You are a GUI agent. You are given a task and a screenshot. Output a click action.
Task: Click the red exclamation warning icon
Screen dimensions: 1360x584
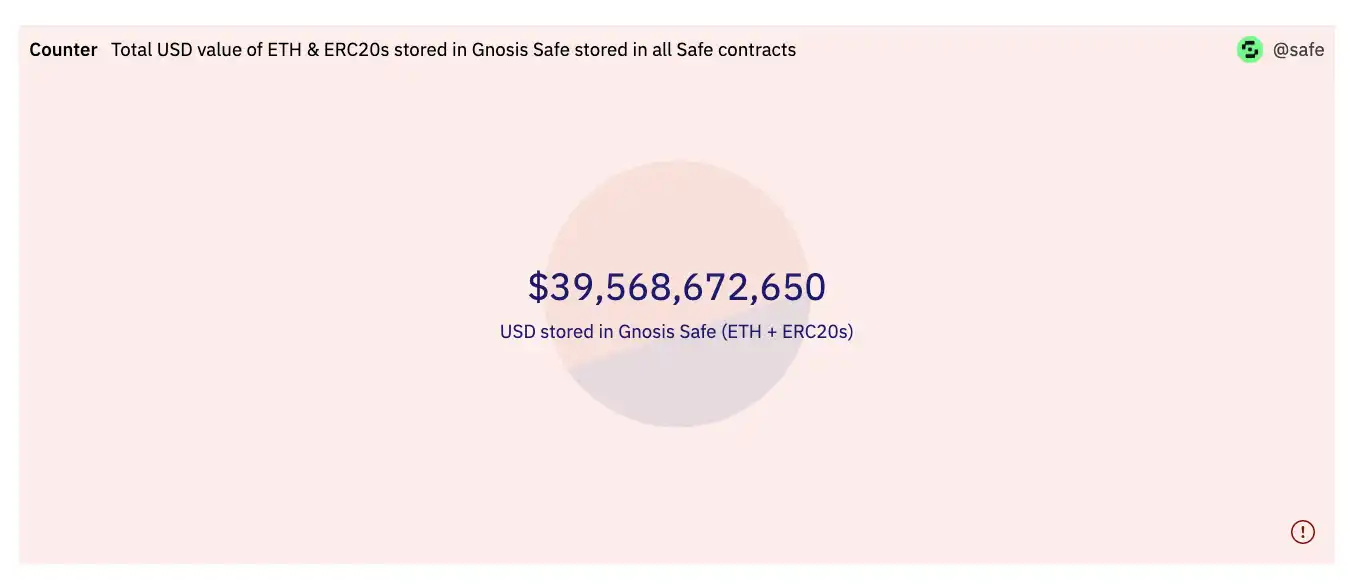pyautogui.click(x=1302, y=532)
